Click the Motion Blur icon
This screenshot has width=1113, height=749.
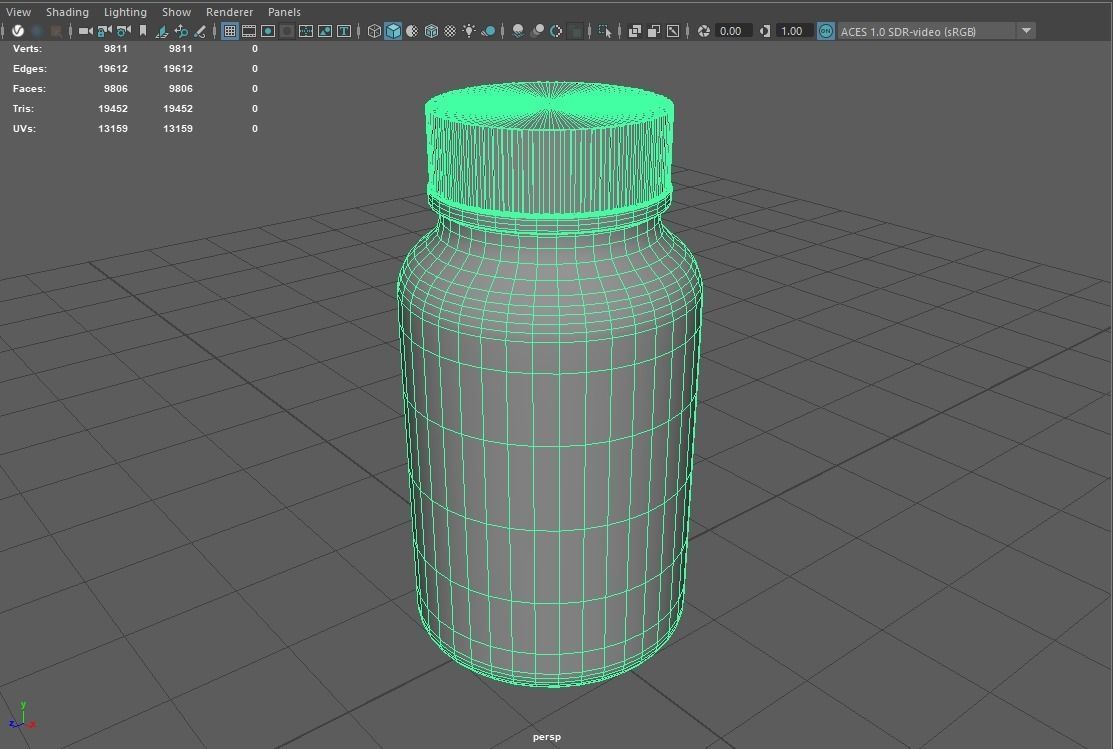coord(537,31)
